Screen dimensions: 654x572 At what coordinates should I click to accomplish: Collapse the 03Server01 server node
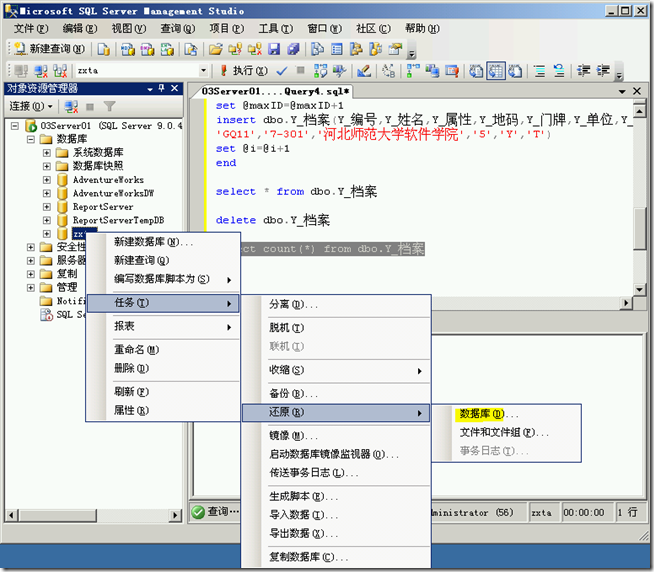coord(15,126)
